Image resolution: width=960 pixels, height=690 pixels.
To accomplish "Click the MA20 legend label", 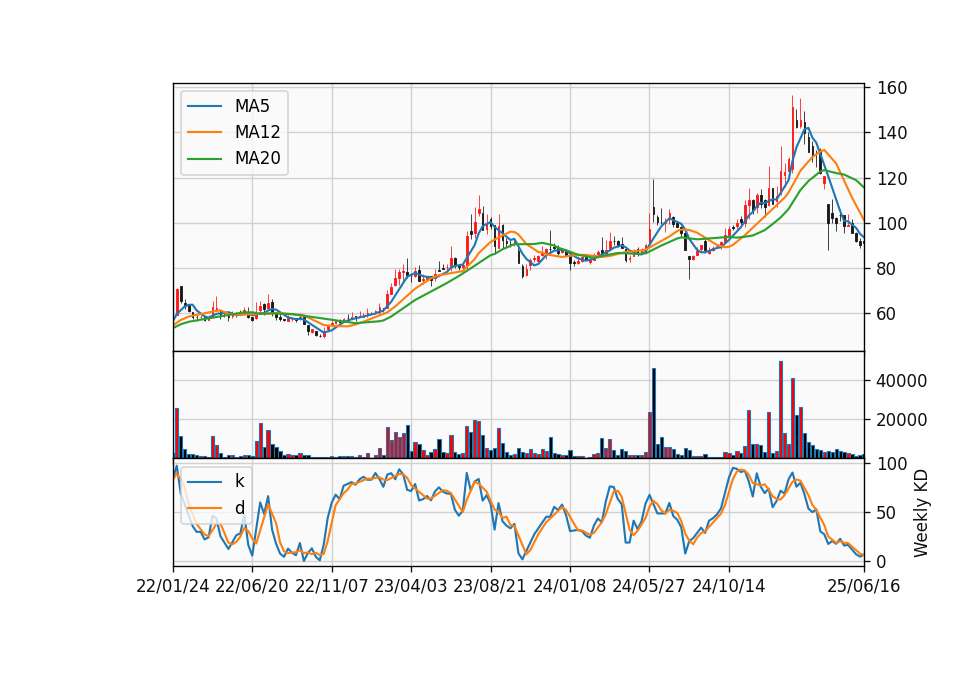I will click(x=257, y=159).
